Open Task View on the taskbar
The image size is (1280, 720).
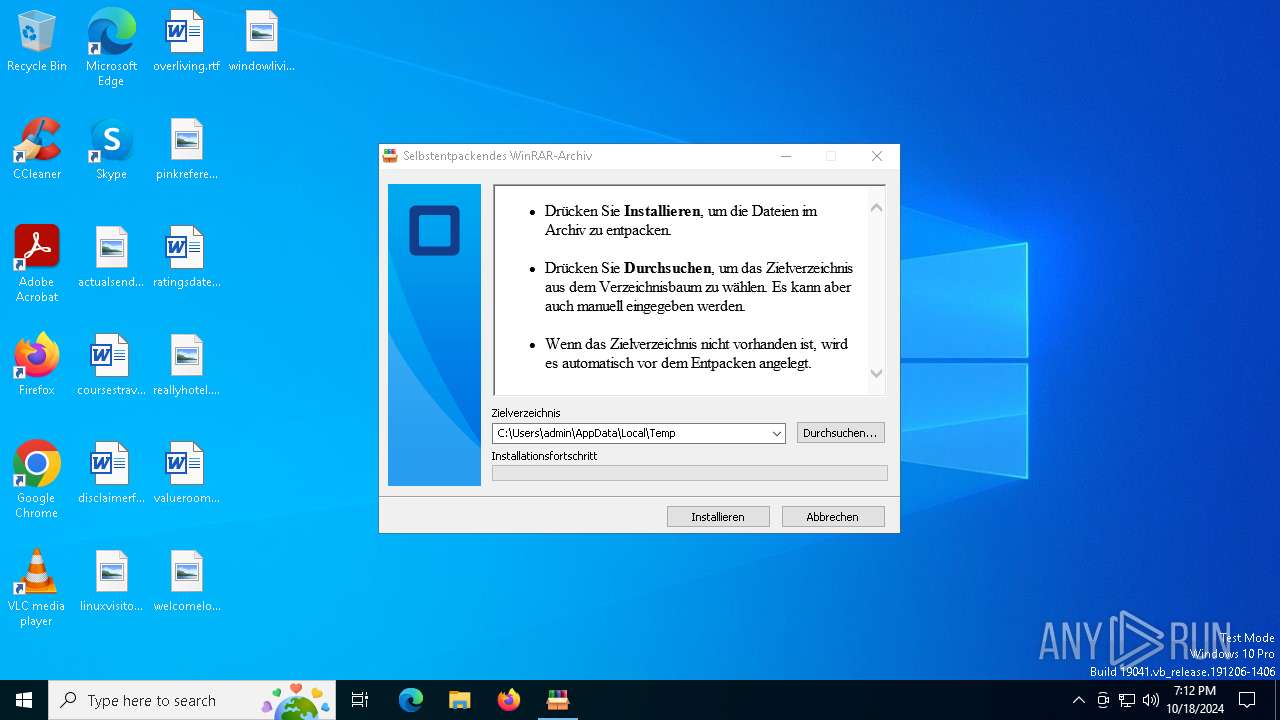[x=360, y=700]
